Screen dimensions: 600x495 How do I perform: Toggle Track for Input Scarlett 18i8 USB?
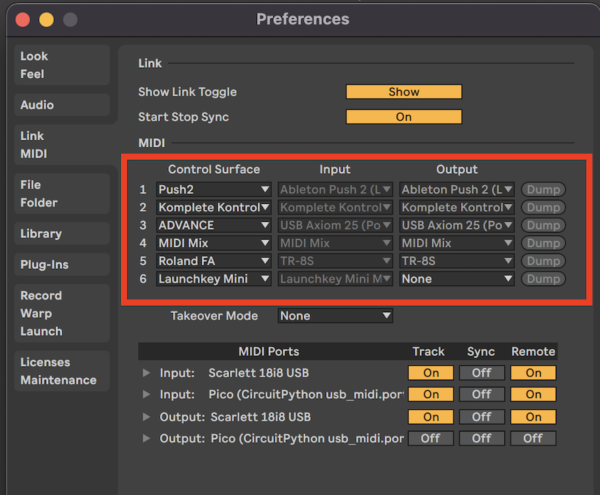tap(431, 373)
